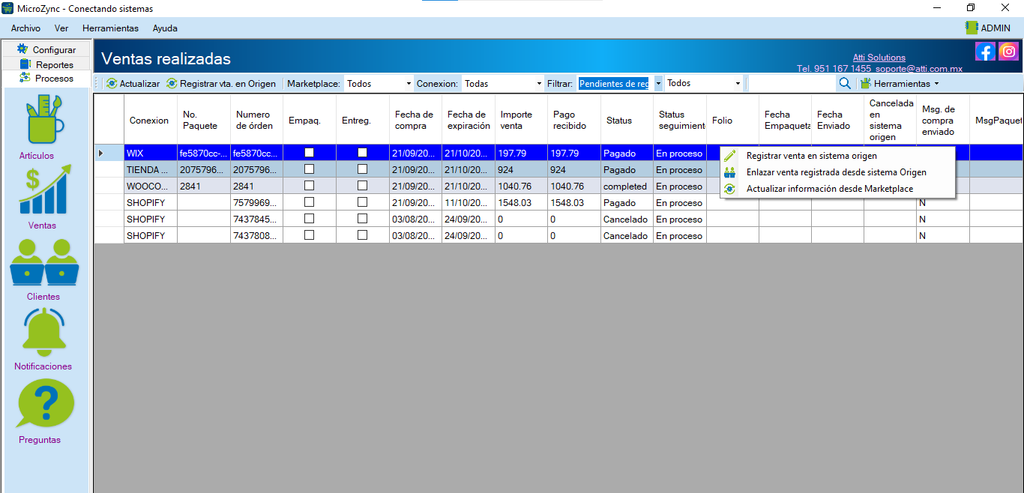
Task: Choose Enlazar venta registrada desde sistema Origen
Action: click(x=838, y=172)
